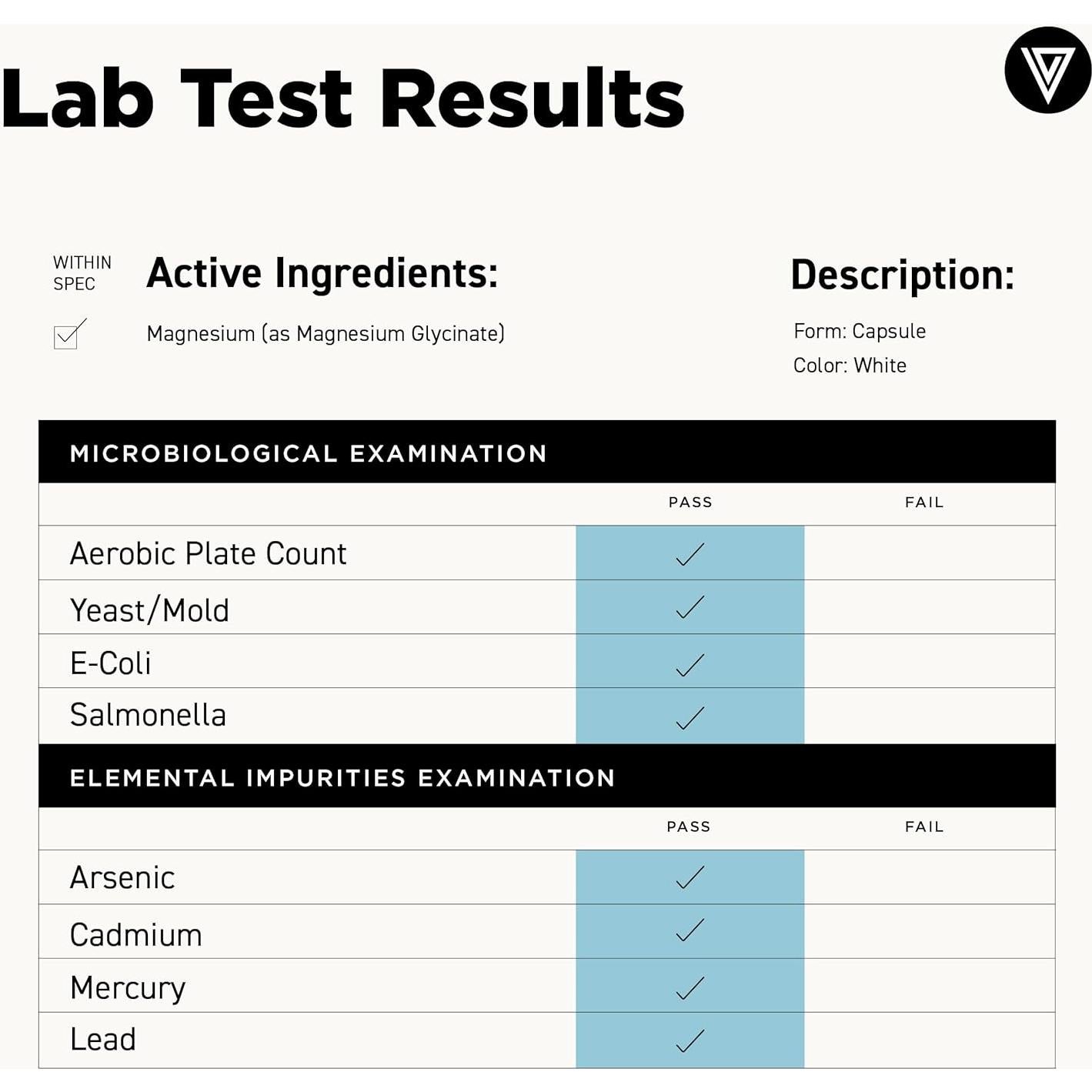
Task: Click the Yeast/Mold pass checkmark
Action: pyautogui.click(x=690, y=608)
